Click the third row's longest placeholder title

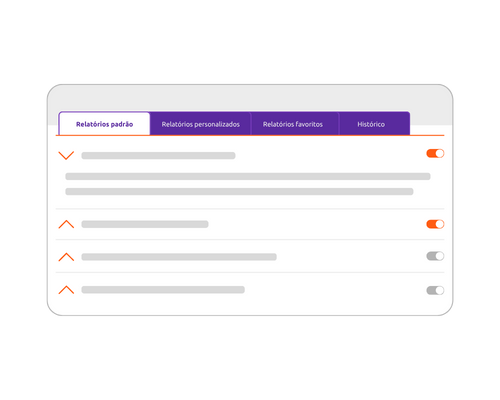179,257
